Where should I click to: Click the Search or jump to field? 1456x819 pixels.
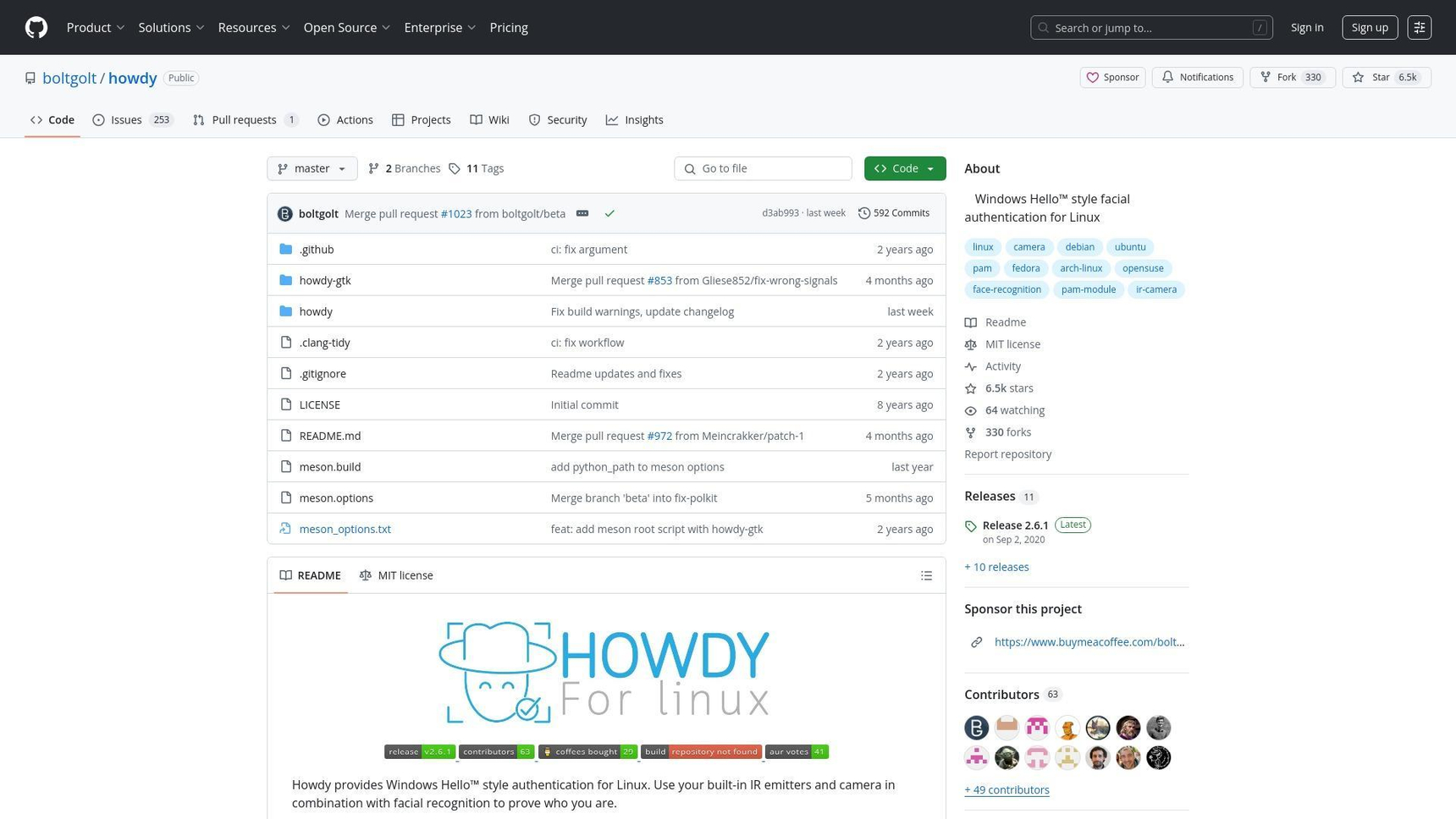click(x=1151, y=27)
